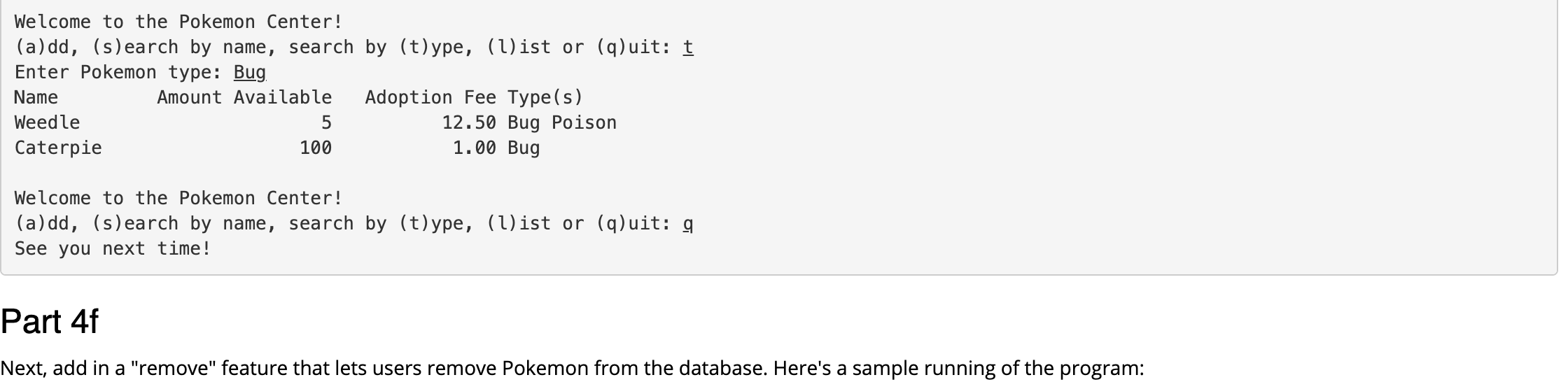The width and height of the screenshot is (1568, 389).
Task: Click the second "Welcome to the Pokemon Center!" line
Action: 178,199
